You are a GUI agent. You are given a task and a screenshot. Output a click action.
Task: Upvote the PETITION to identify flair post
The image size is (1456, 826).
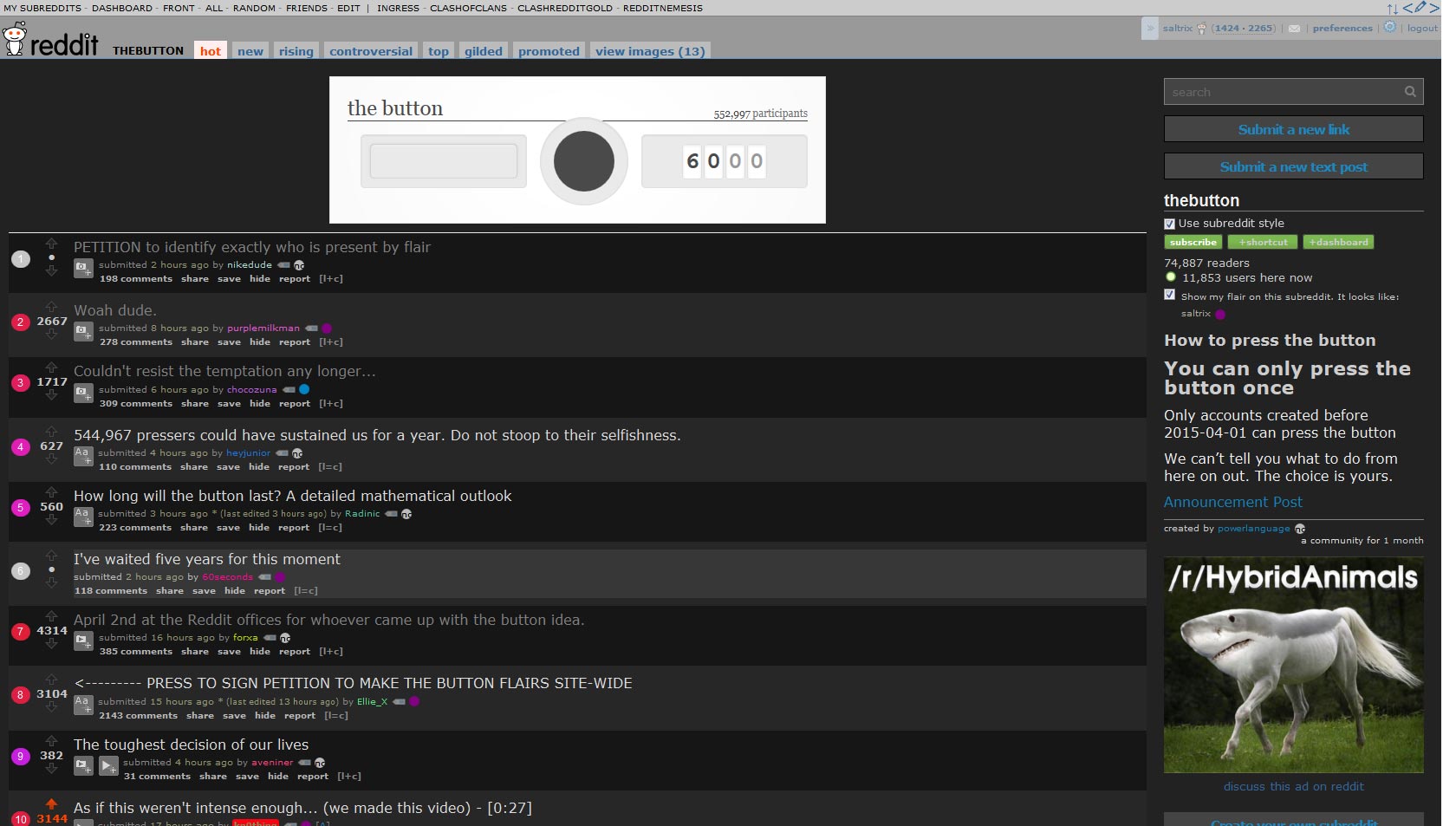pyautogui.click(x=51, y=244)
